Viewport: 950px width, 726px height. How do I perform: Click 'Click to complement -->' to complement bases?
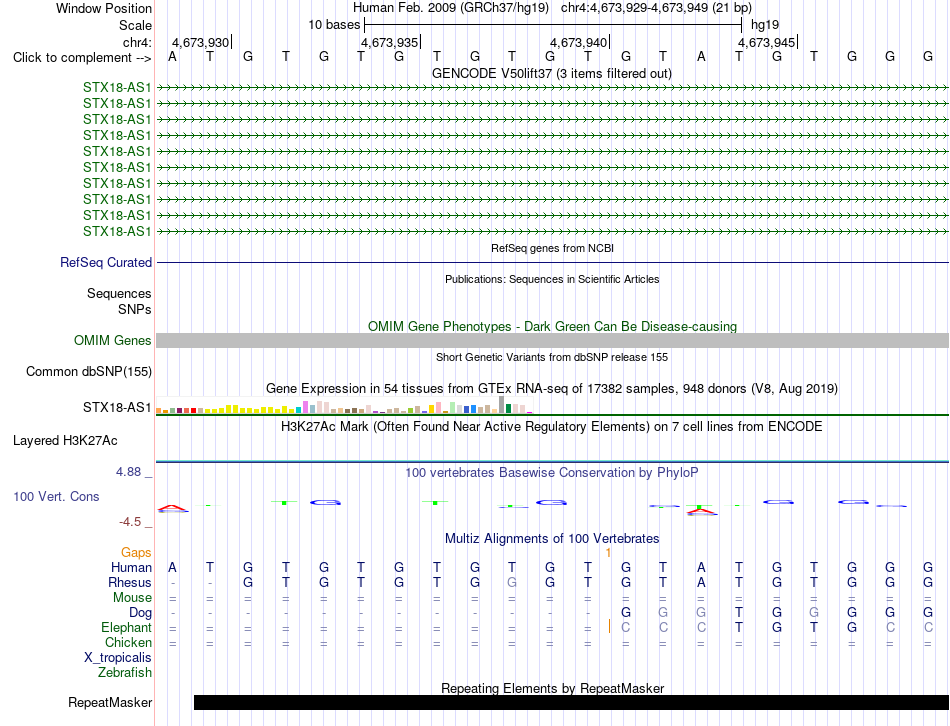82,58
